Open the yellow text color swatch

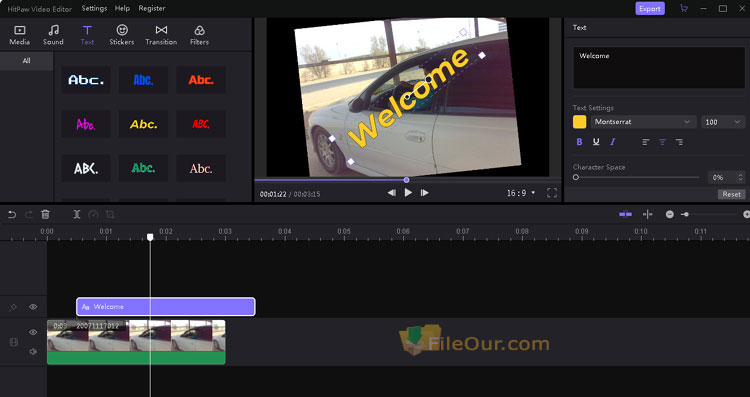(579, 122)
